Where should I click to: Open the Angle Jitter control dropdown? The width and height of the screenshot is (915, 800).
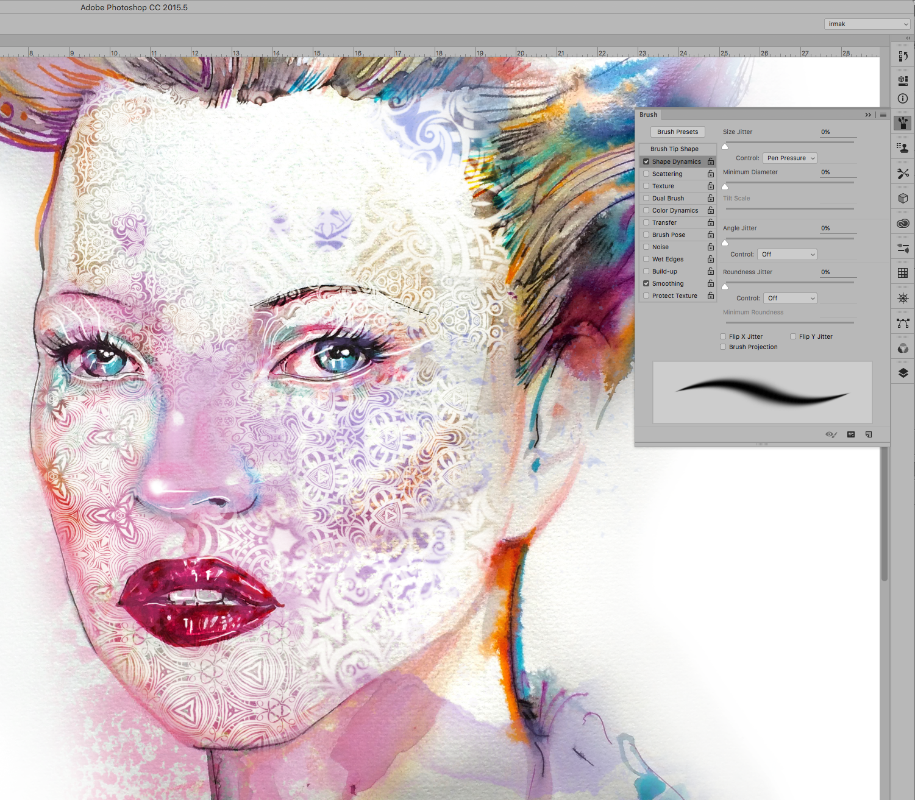pyautogui.click(x=787, y=254)
